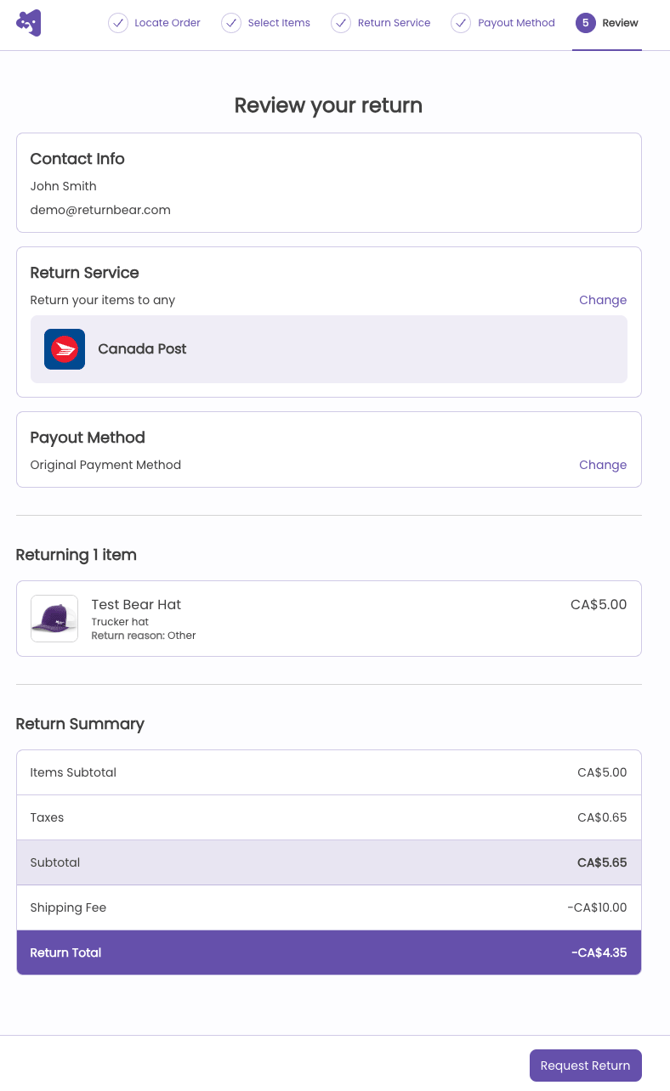Select the Review step label

pyautogui.click(x=620, y=23)
